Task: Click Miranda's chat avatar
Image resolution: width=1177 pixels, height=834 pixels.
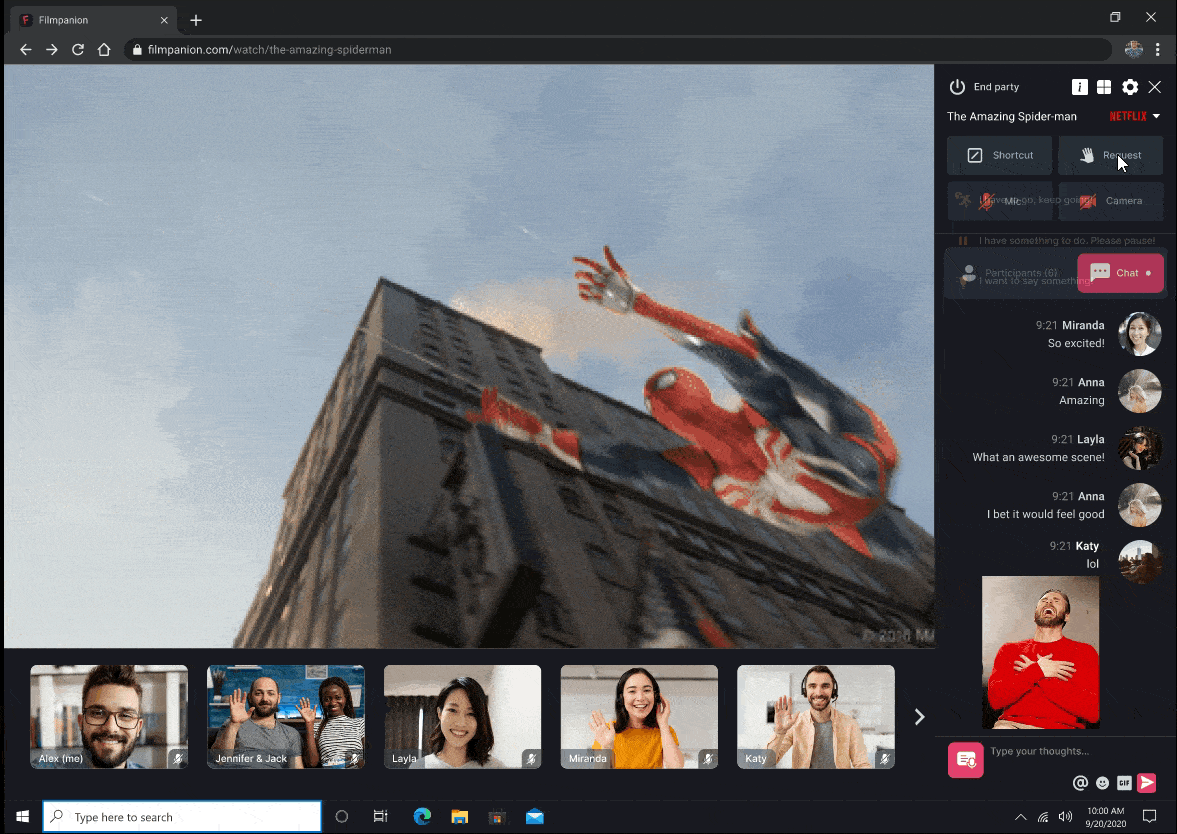Action: [x=1139, y=334]
